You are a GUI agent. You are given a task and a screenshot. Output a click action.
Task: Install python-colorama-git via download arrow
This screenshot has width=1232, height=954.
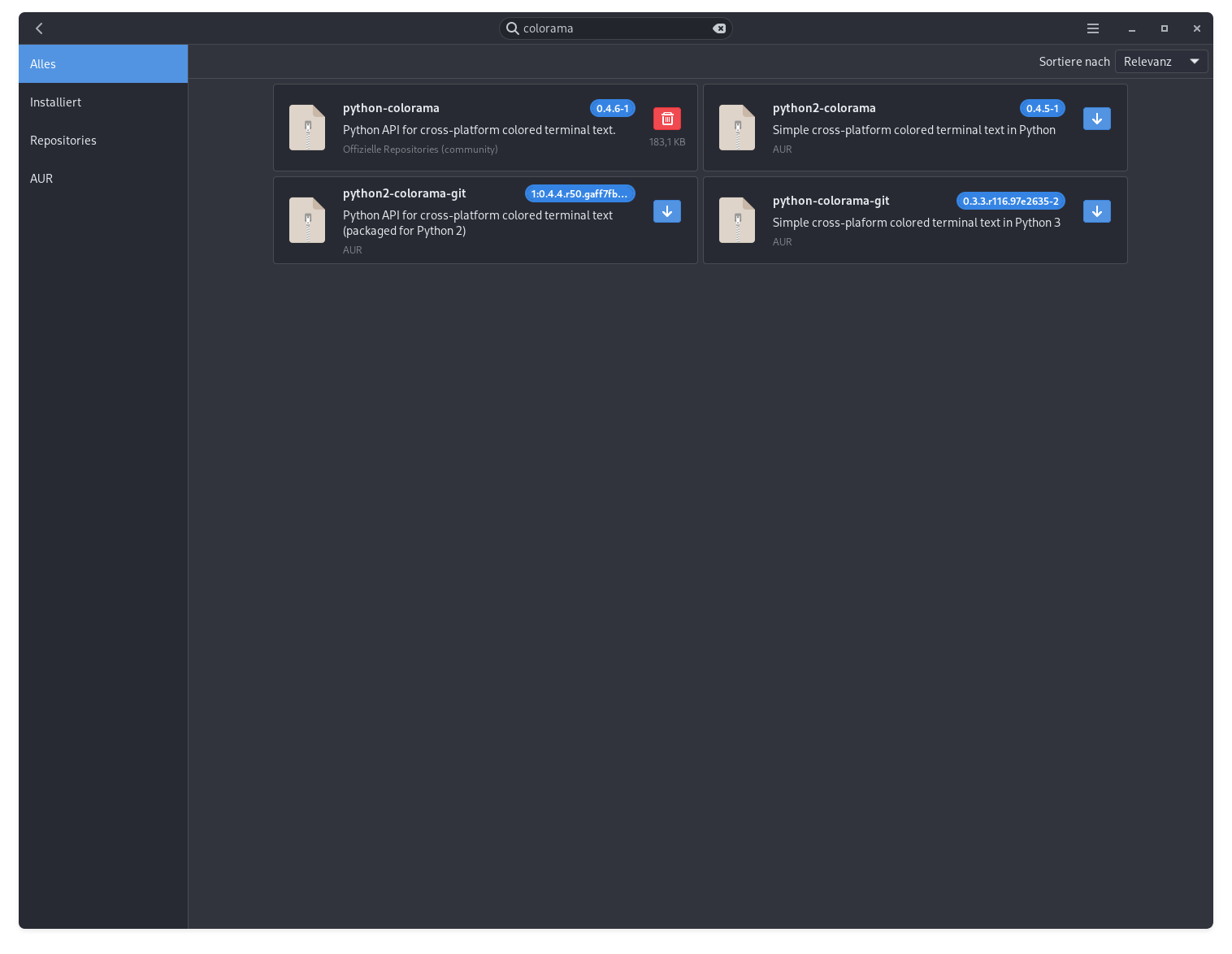pyautogui.click(x=1096, y=211)
